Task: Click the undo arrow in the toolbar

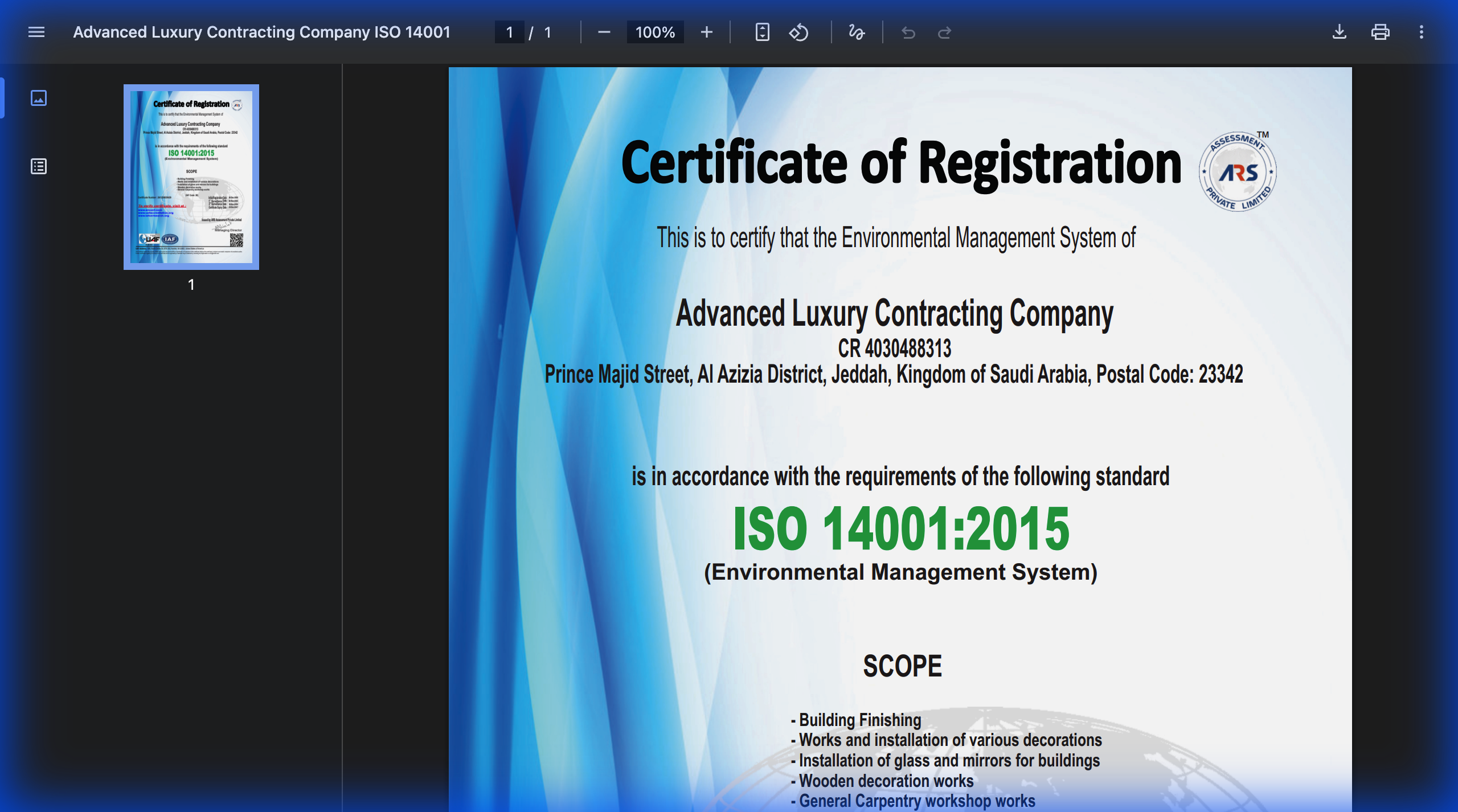Action: click(908, 32)
